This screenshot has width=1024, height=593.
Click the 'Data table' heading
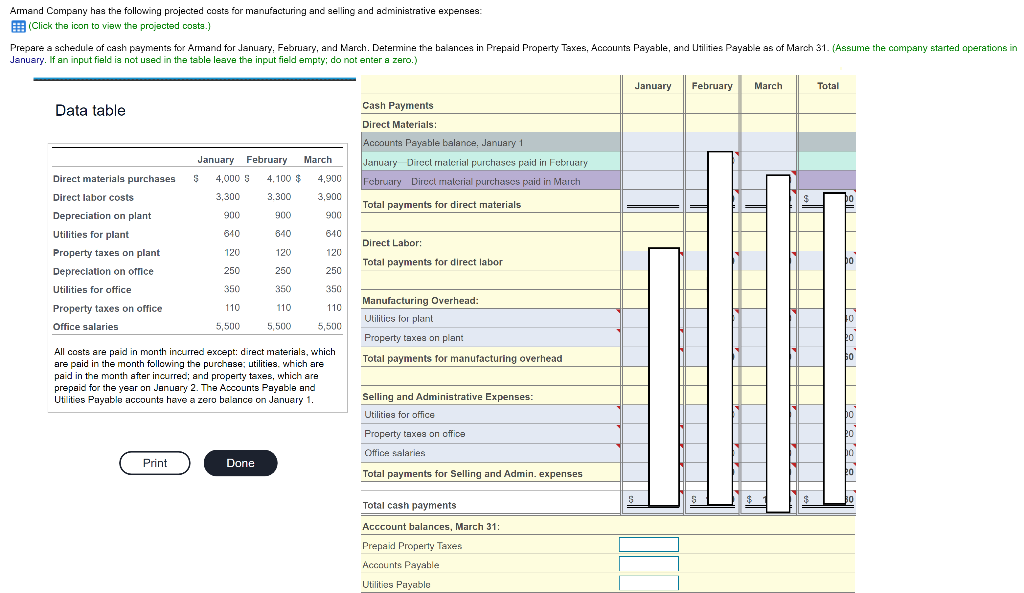90,110
